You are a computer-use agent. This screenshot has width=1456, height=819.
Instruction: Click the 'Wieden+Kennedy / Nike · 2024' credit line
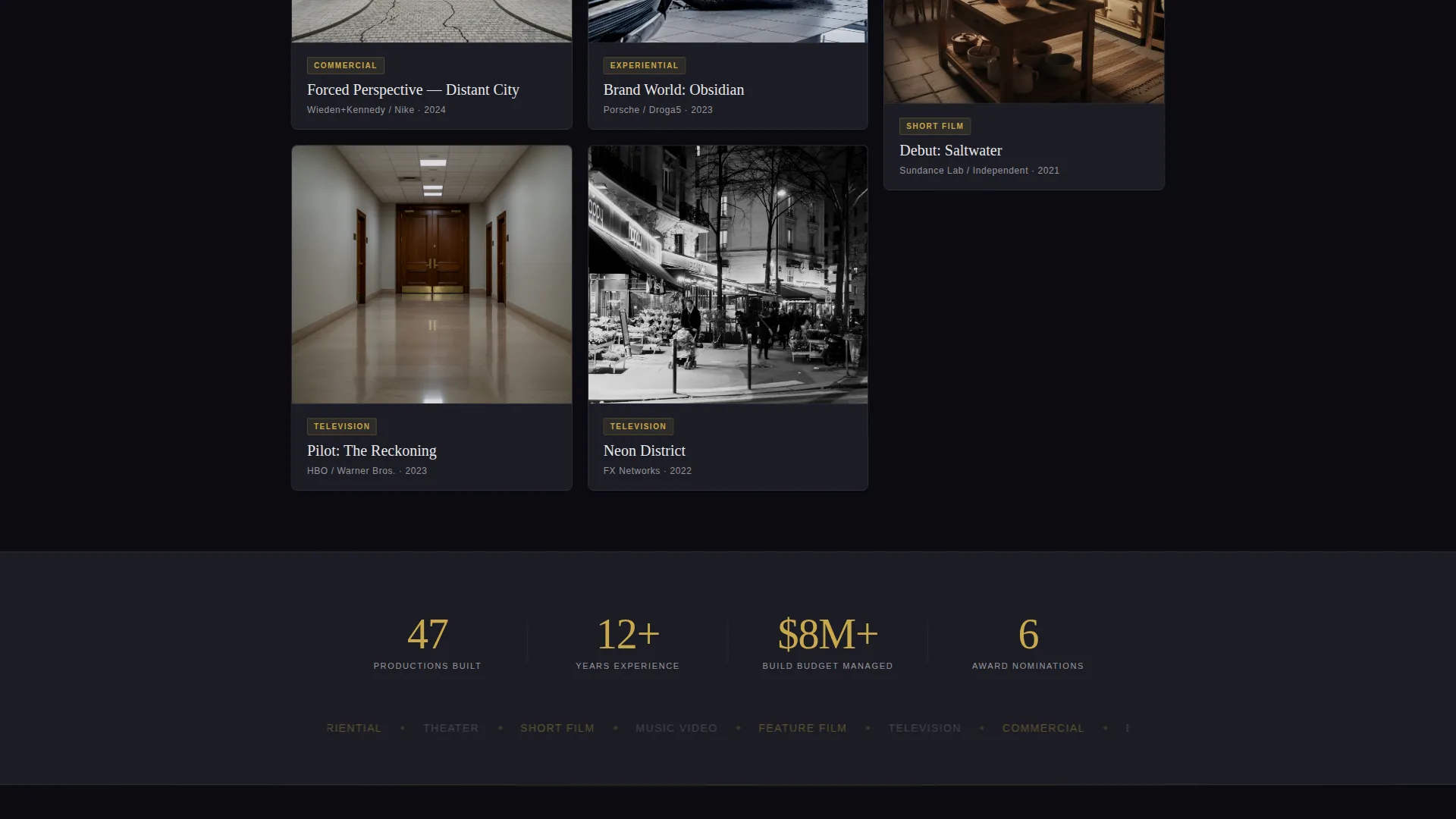coord(376,110)
